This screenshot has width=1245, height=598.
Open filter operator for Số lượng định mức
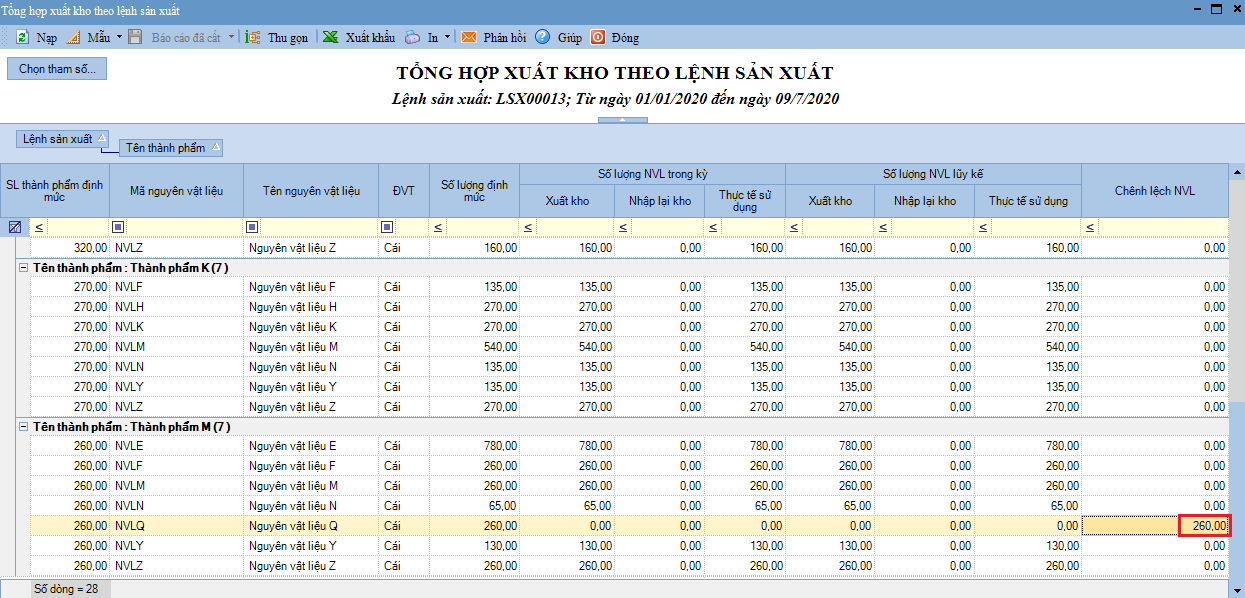pos(438,228)
